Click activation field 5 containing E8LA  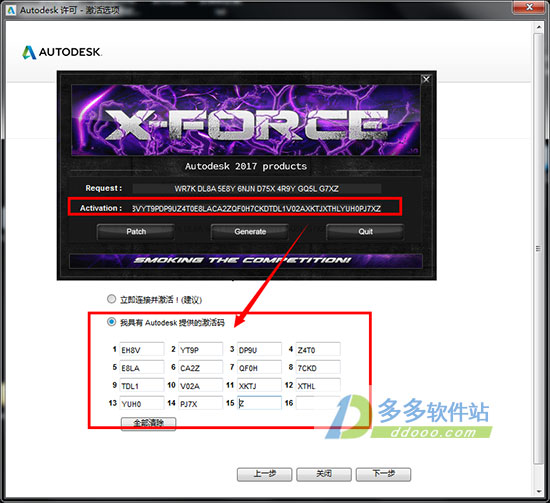click(142, 367)
